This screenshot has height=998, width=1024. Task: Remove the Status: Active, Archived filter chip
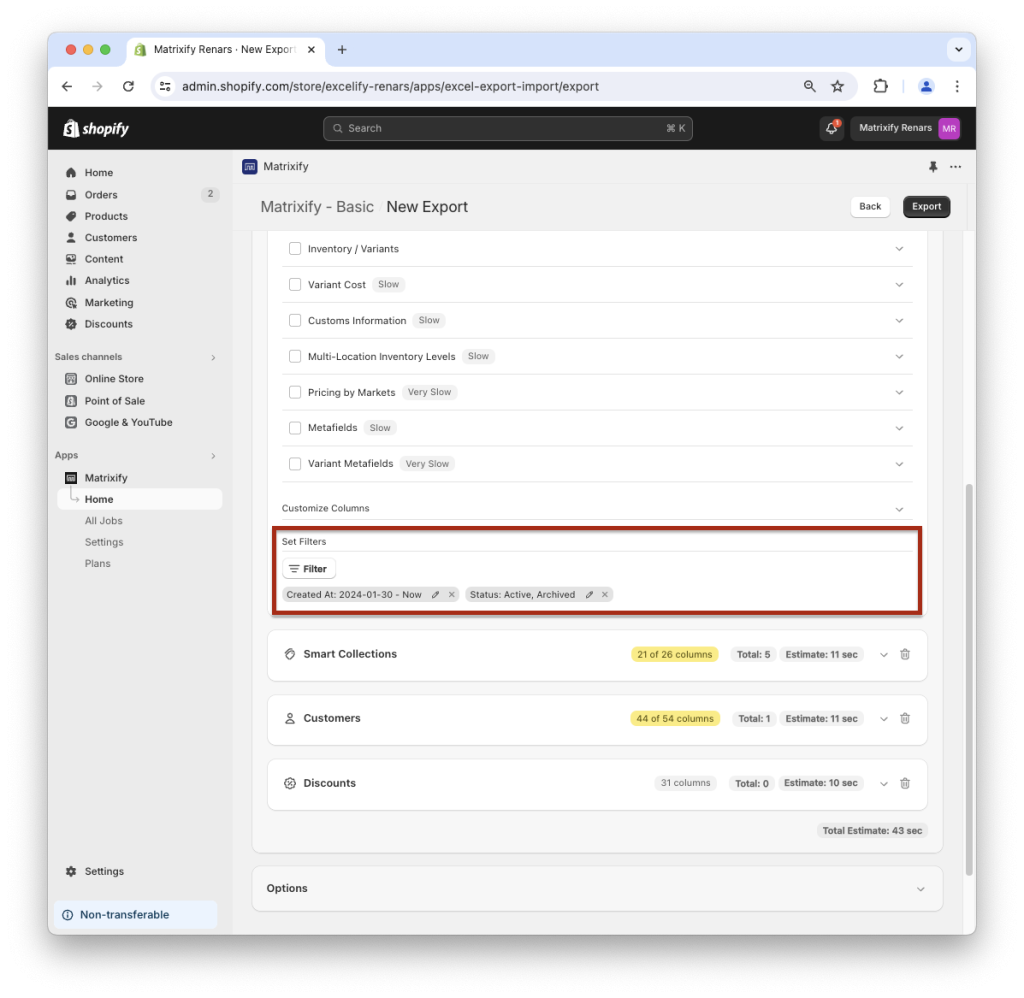pos(605,594)
